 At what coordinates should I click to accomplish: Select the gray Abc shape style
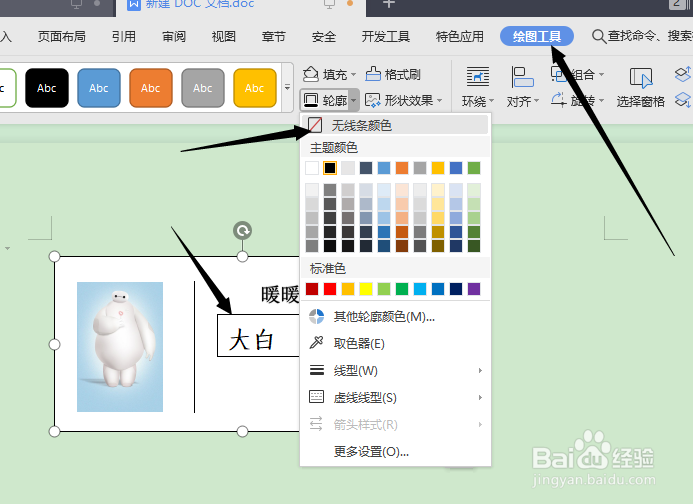tap(203, 88)
